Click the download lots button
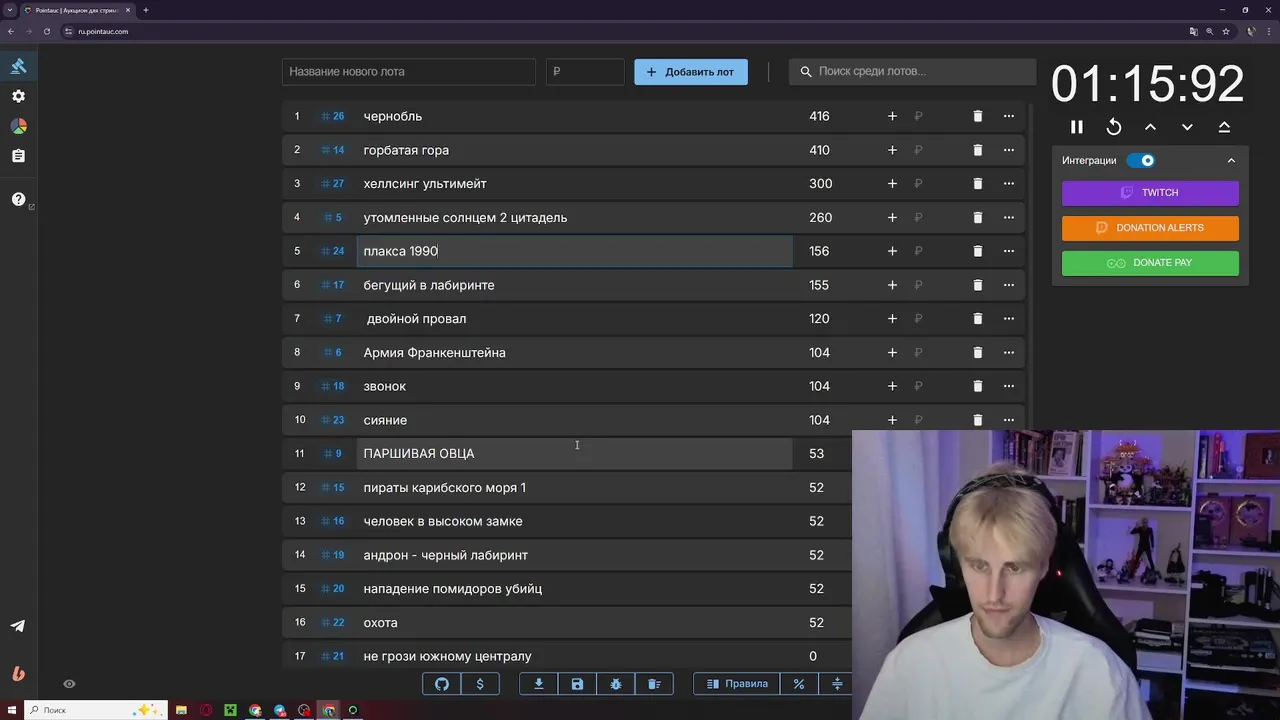 pyautogui.click(x=539, y=684)
